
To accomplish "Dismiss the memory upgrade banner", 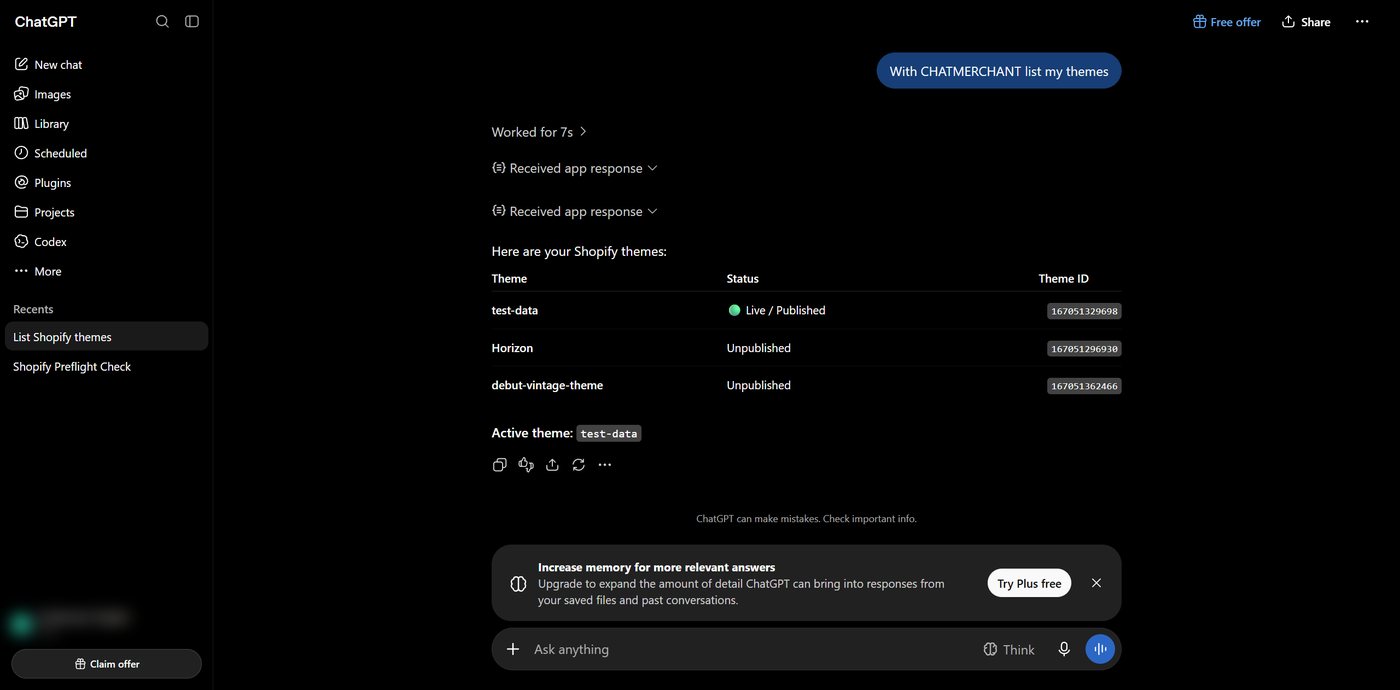I will [x=1096, y=583].
